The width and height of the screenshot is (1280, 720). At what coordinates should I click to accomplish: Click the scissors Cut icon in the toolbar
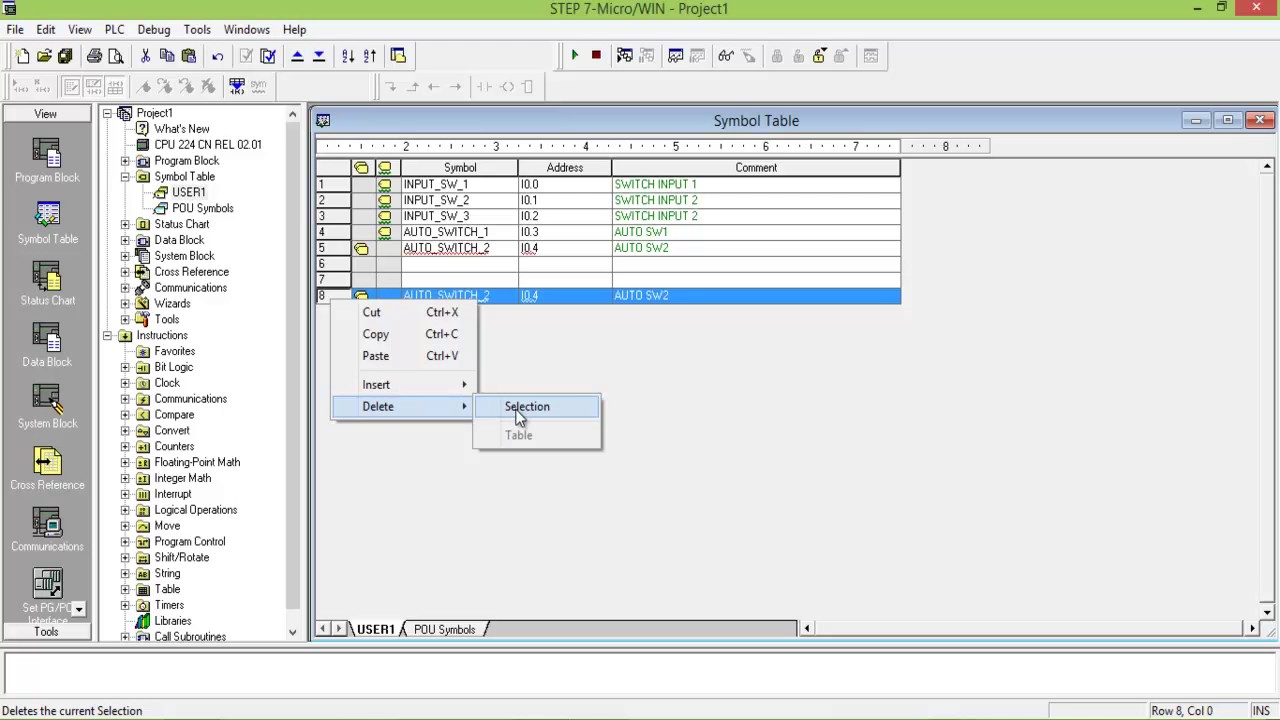[x=145, y=56]
